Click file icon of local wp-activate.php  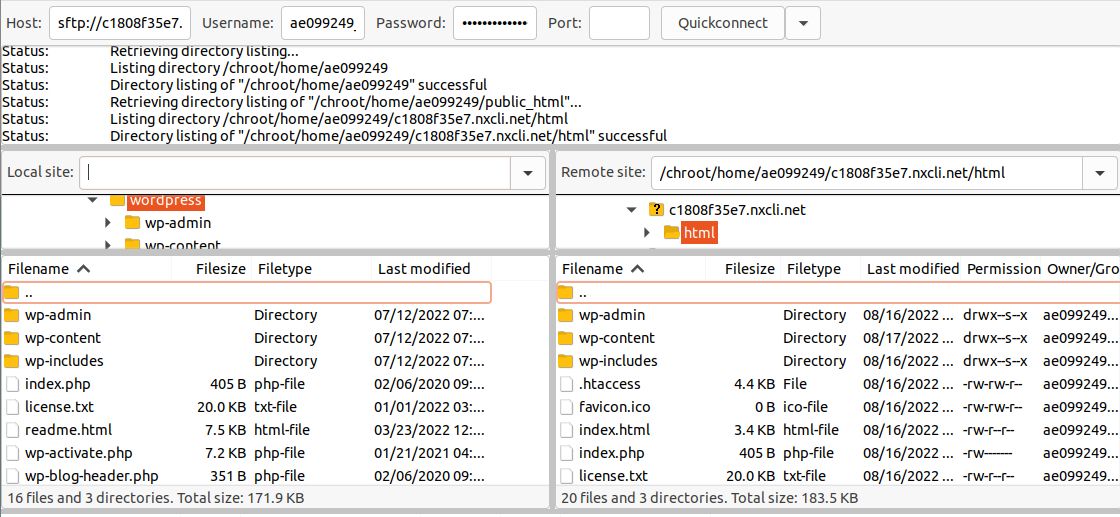(11, 453)
